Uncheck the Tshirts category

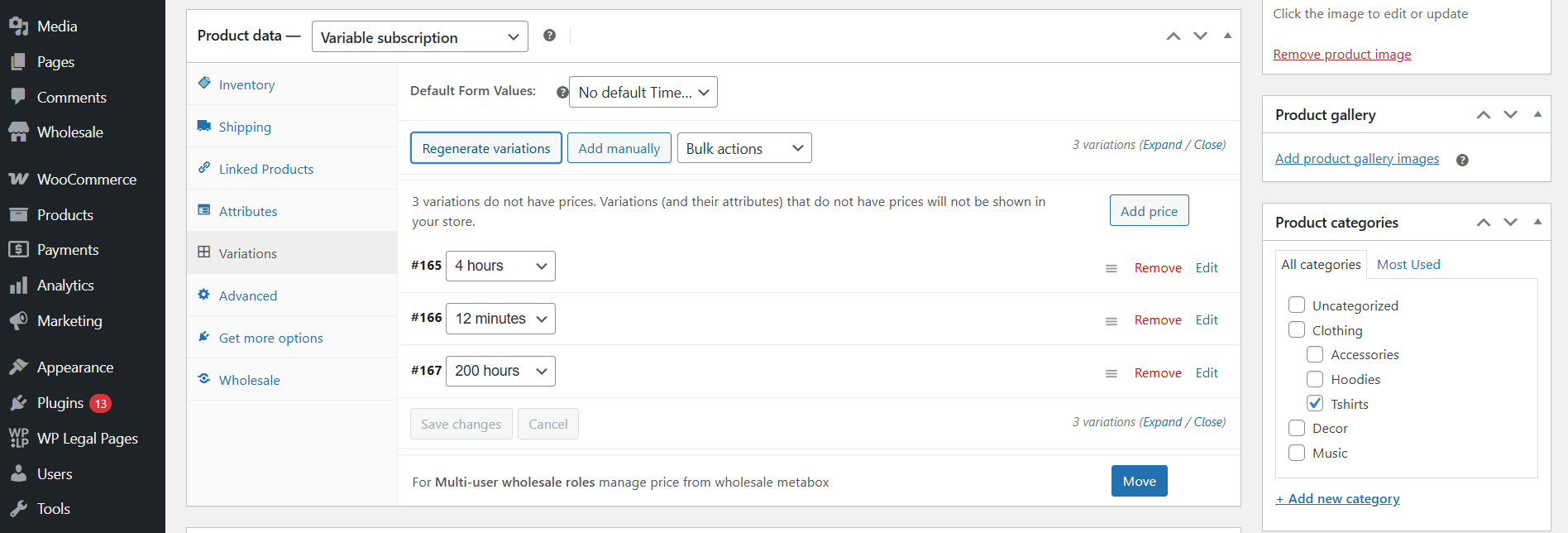point(1315,404)
